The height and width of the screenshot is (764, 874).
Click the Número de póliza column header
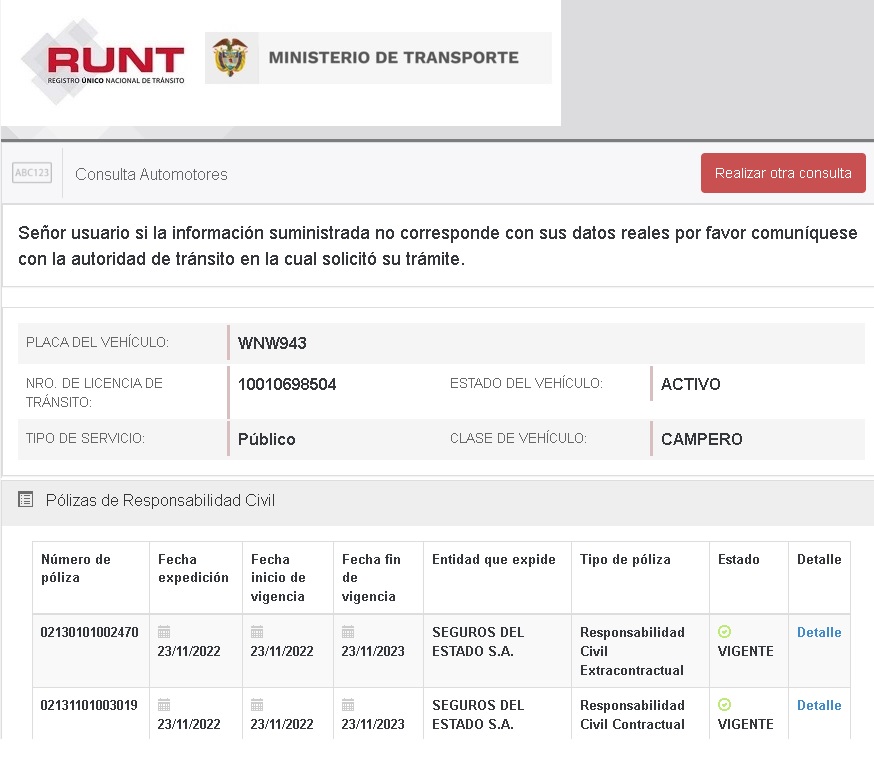(76, 569)
